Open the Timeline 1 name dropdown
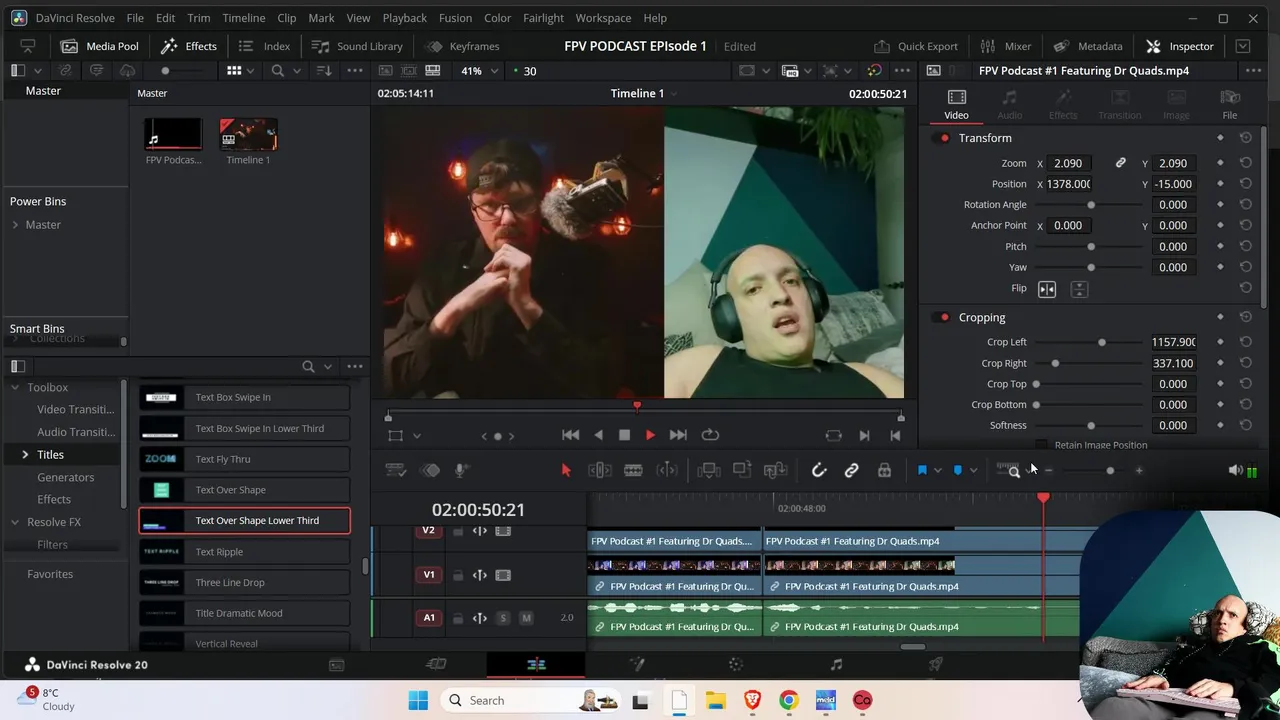The image size is (1280, 720). point(674,94)
